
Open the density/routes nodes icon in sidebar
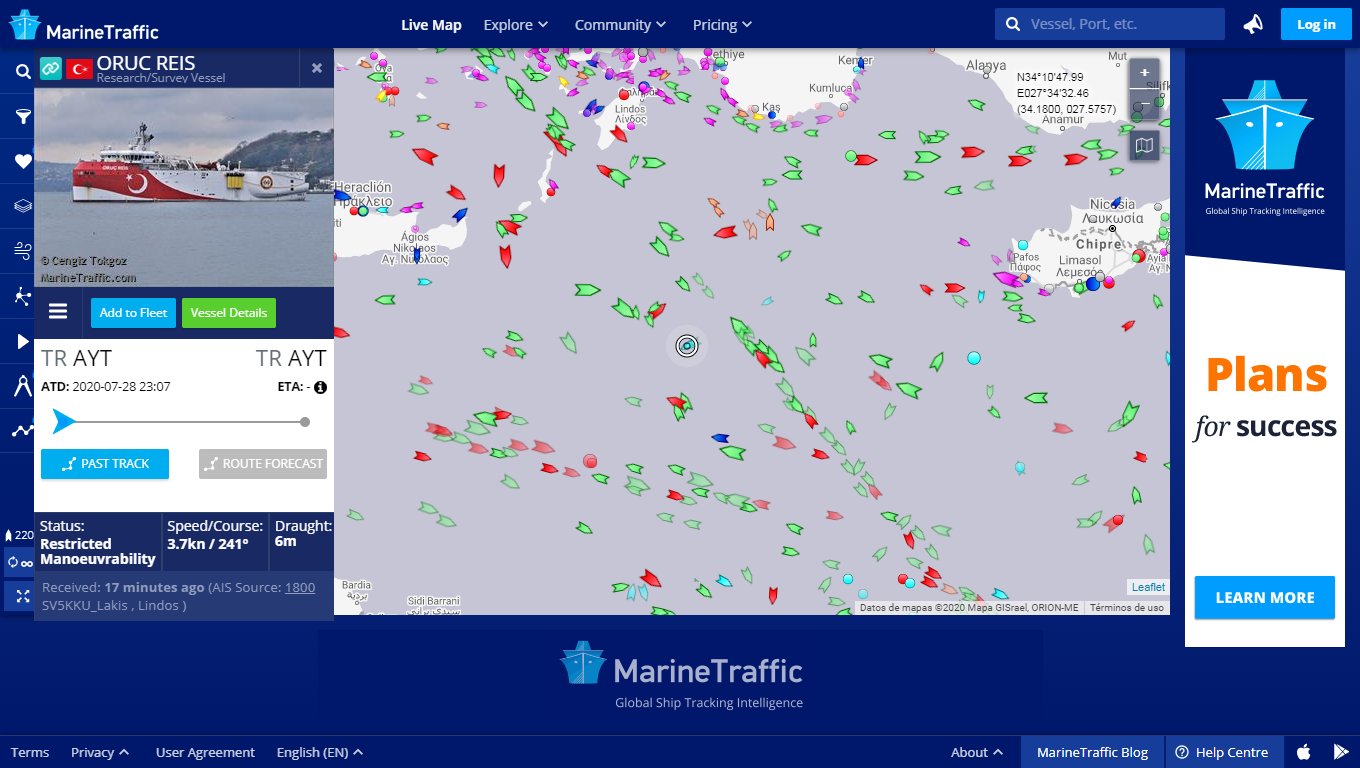[22, 296]
